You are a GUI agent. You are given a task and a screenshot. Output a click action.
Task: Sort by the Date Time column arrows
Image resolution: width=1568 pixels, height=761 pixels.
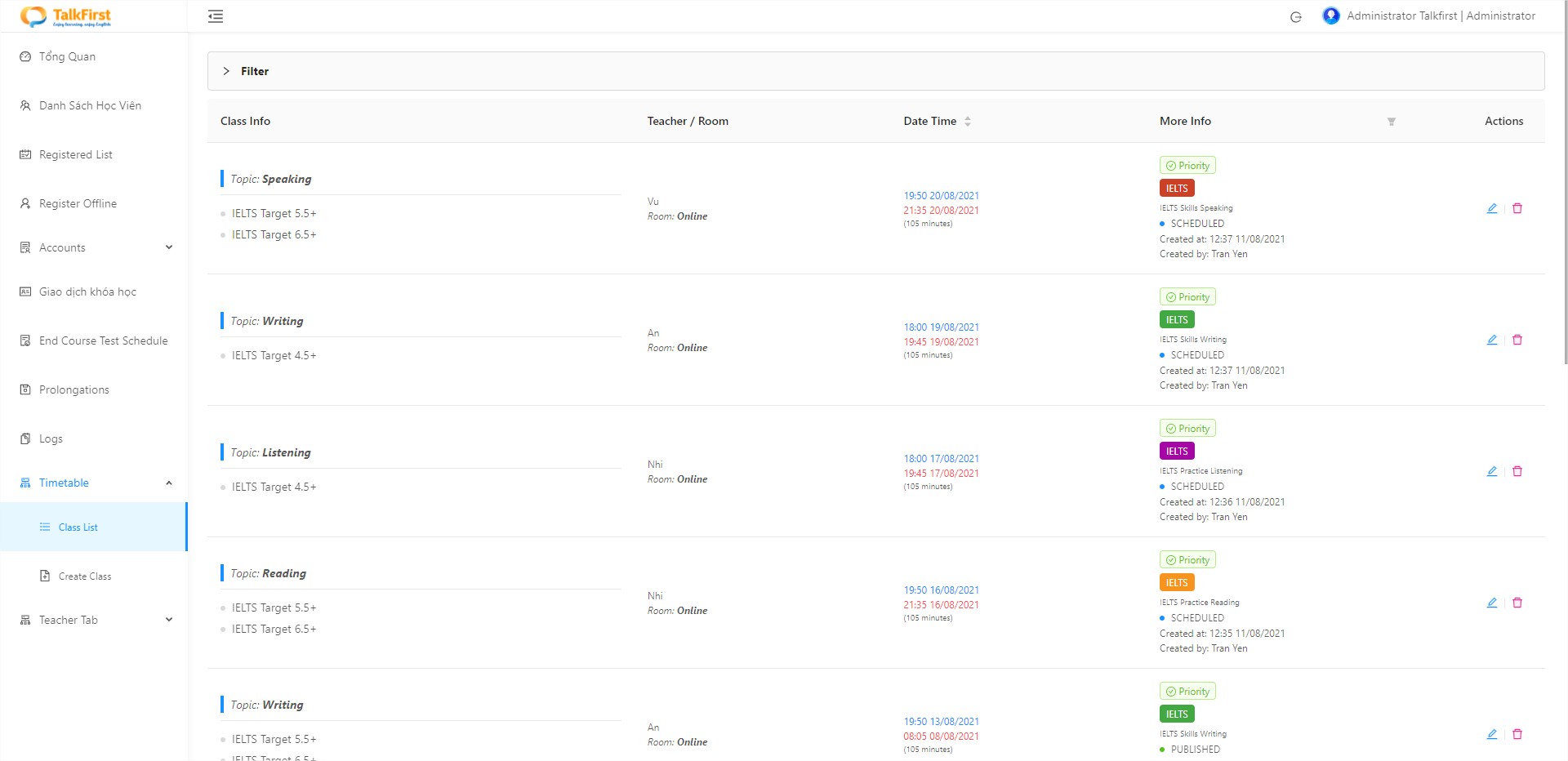coord(968,121)
